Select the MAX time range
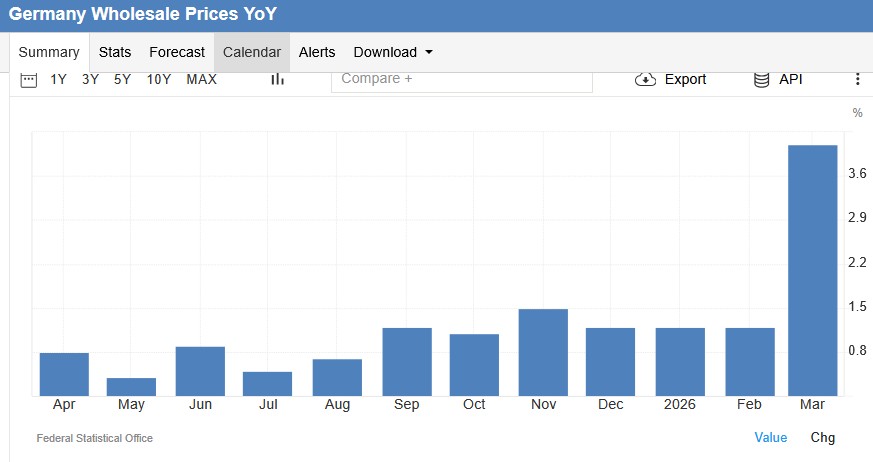Viewport: 873px width, 462px height. pyautogui.click(x=202, y=79)
